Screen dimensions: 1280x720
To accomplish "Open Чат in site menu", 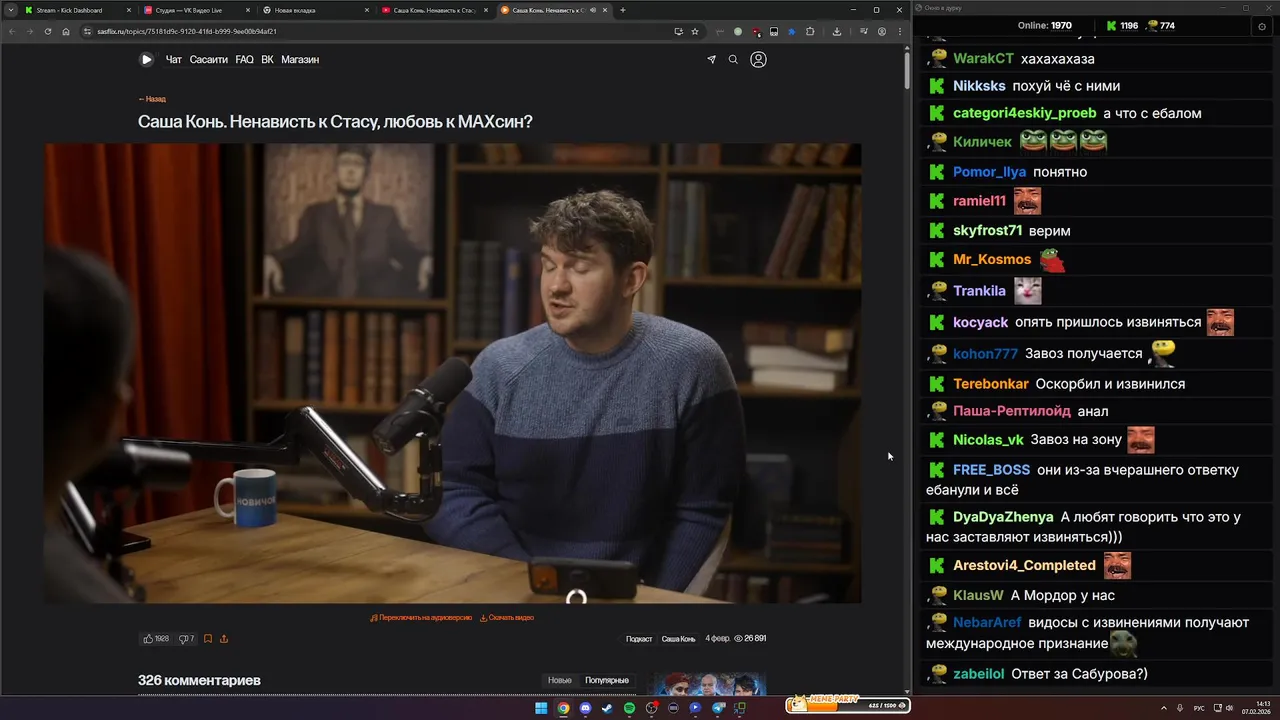I will pyautogui.click(x=174, y=60).
